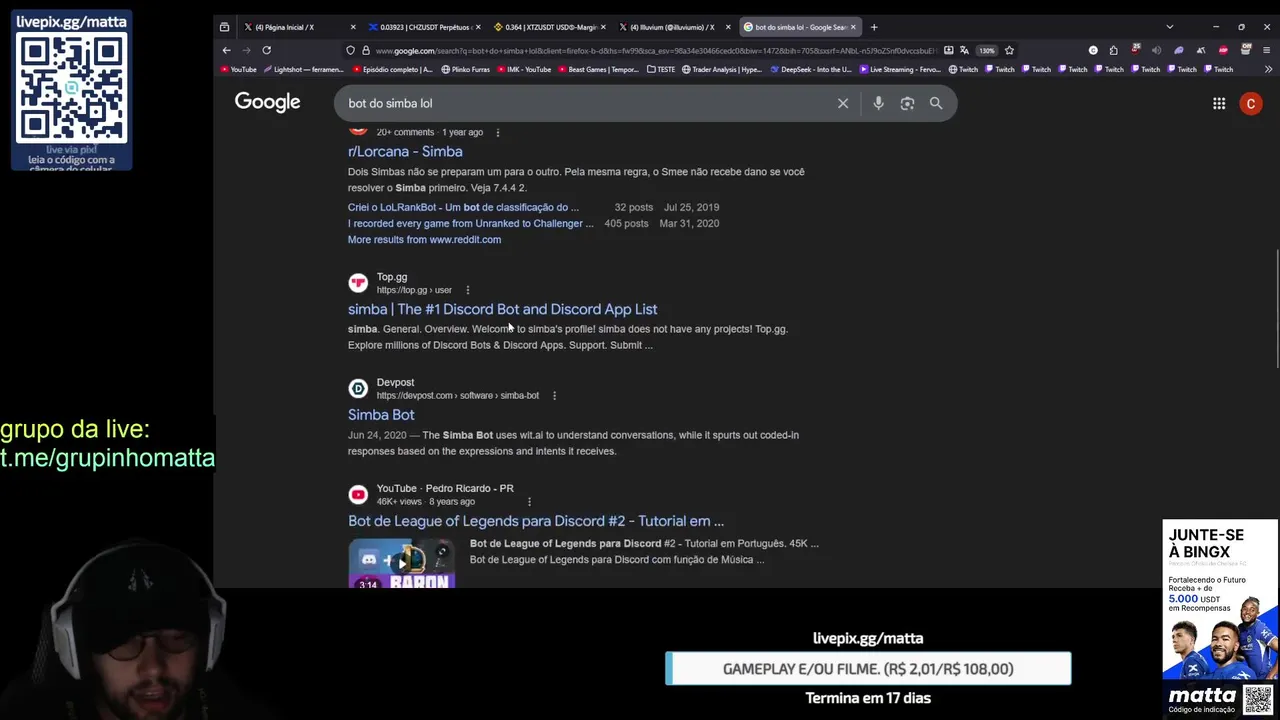Open options for the Devpost result
The height and width of the screenshot is (720, 1280).
(x=554, y=395)
